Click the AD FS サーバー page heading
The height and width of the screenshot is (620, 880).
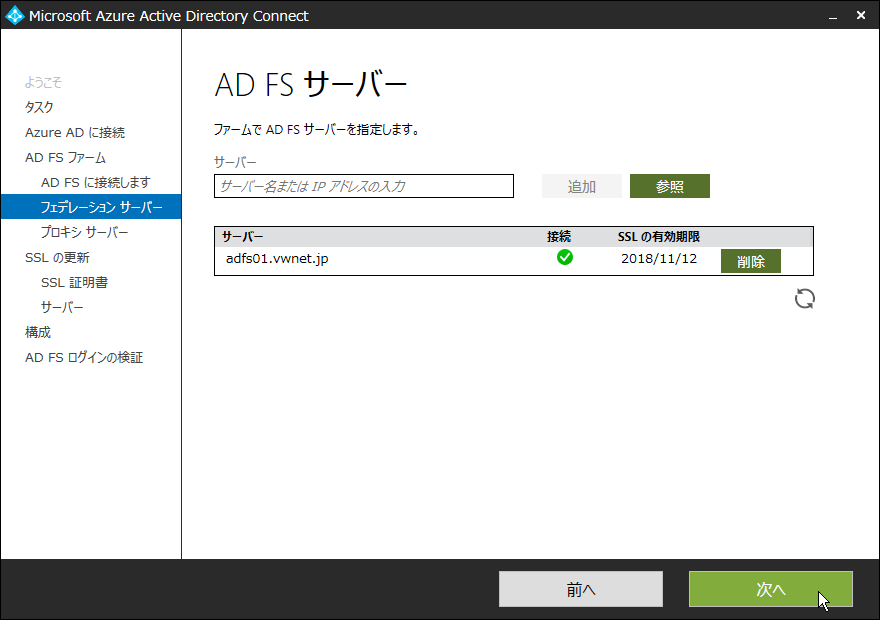(x=310, y=85)
